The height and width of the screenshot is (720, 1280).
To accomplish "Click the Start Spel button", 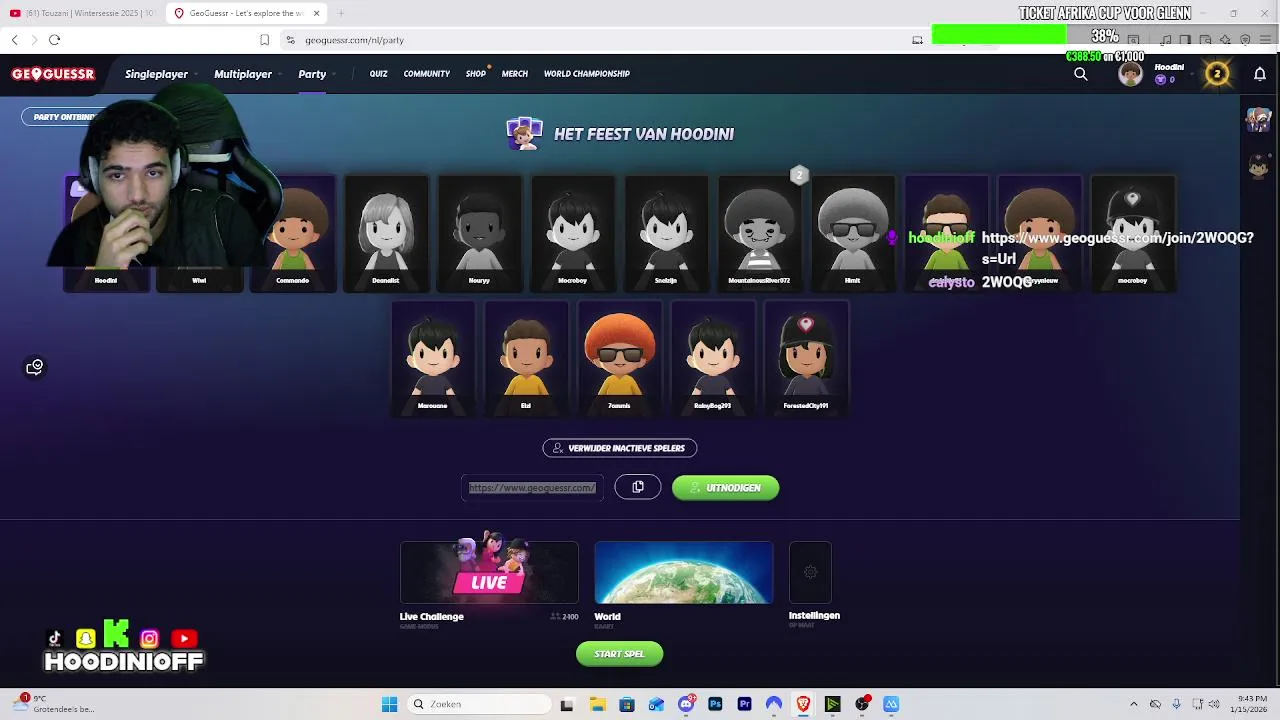I will 620,654.
